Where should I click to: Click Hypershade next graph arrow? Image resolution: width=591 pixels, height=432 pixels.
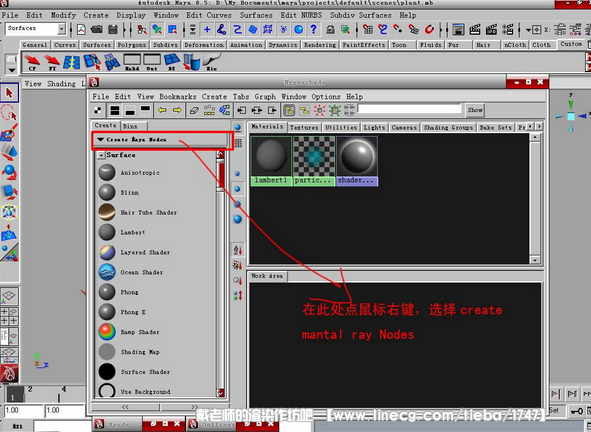(x=177, y=110)
